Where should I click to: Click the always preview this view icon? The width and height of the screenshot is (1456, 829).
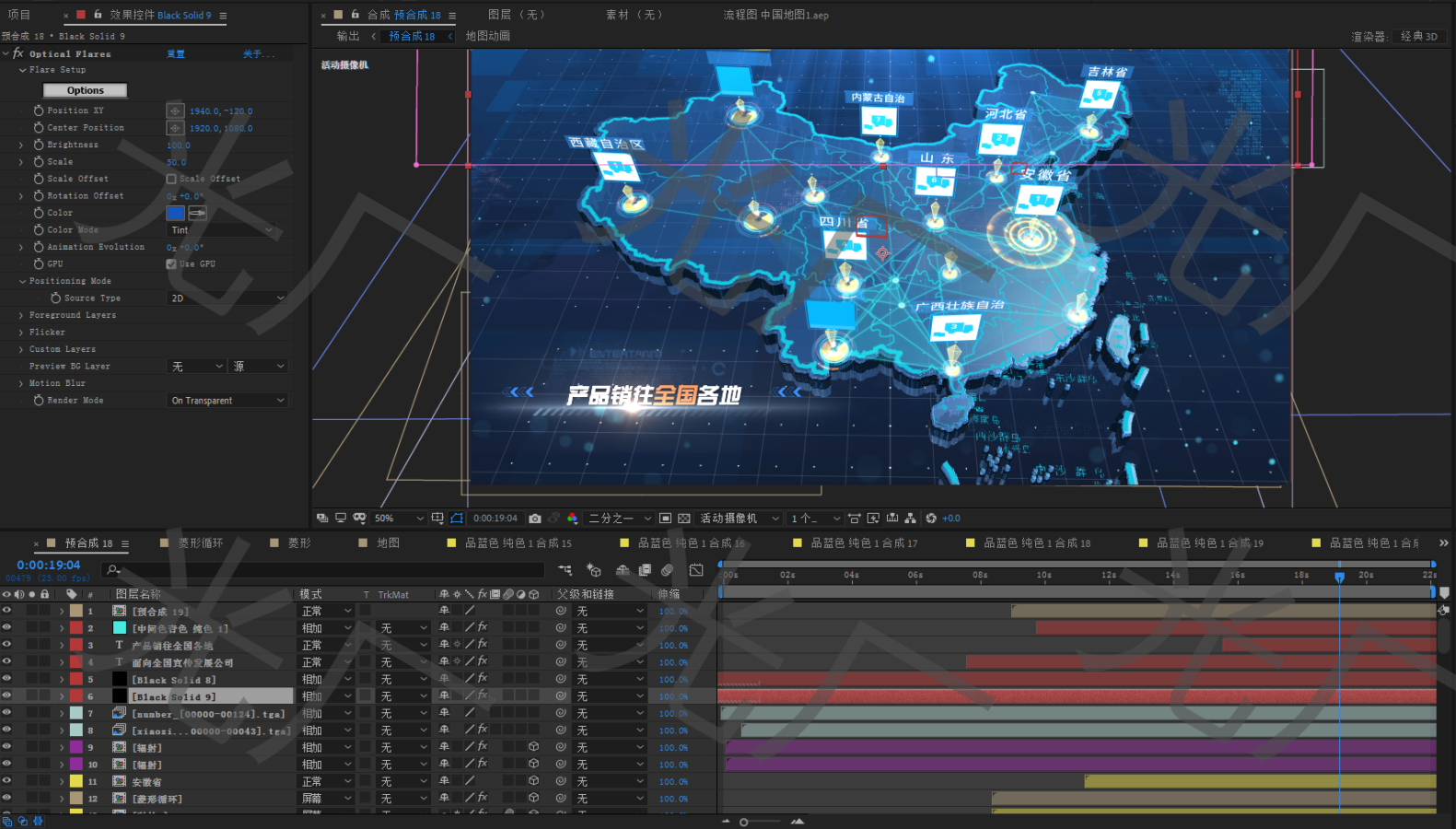click(x=322, y=519)
